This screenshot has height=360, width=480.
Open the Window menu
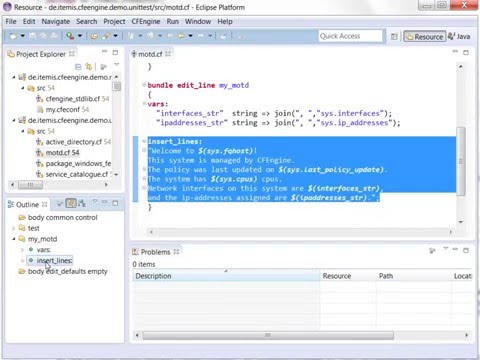pos(198,21)
